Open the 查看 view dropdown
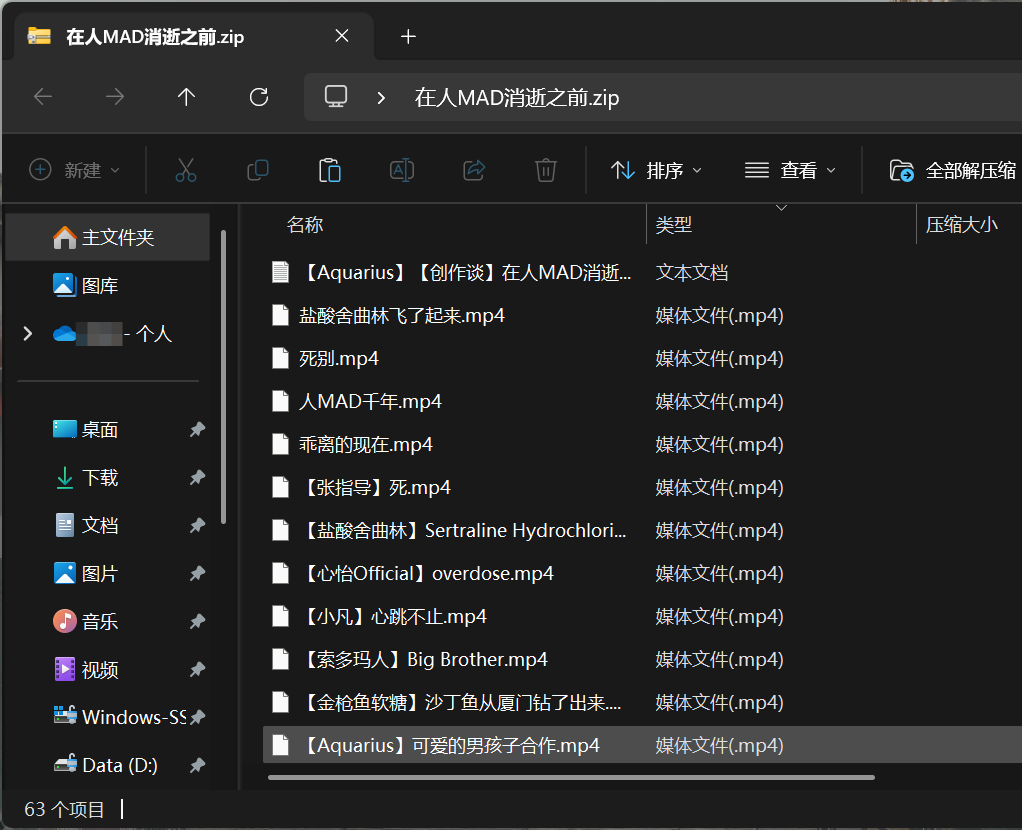The width and height of the screenshot is (1022, 830). pyautogui.click(x=790, y=171)
